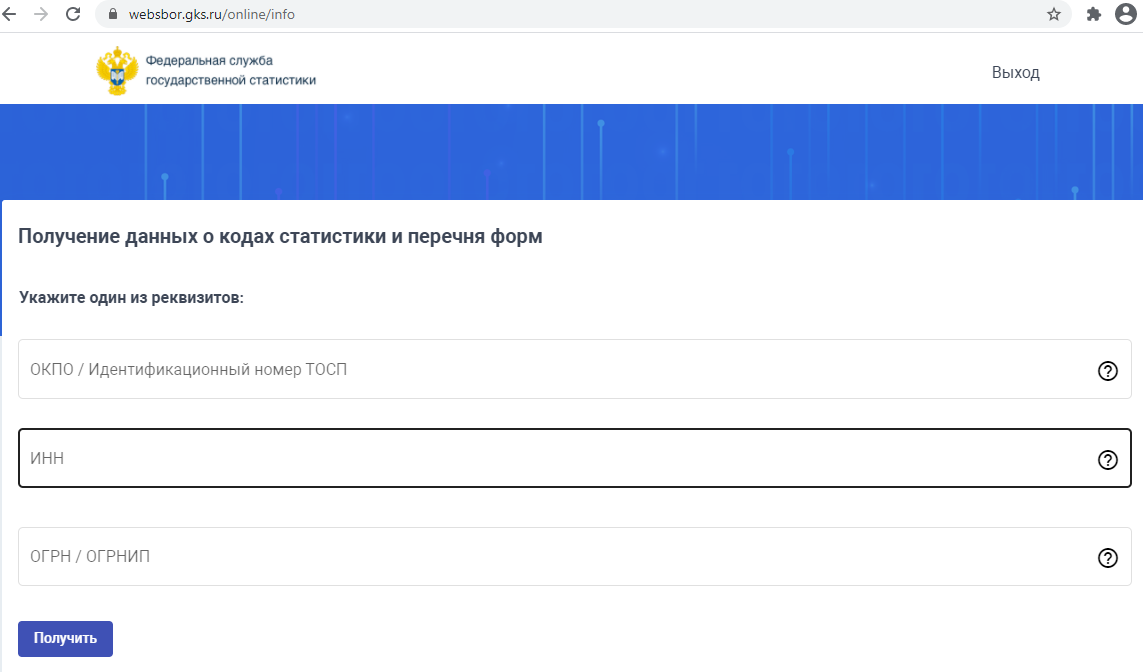This screenshot has height=672, width=1143.
Task: Click the heading Получение данных о кодах статистики
Action: click(281, 236)
